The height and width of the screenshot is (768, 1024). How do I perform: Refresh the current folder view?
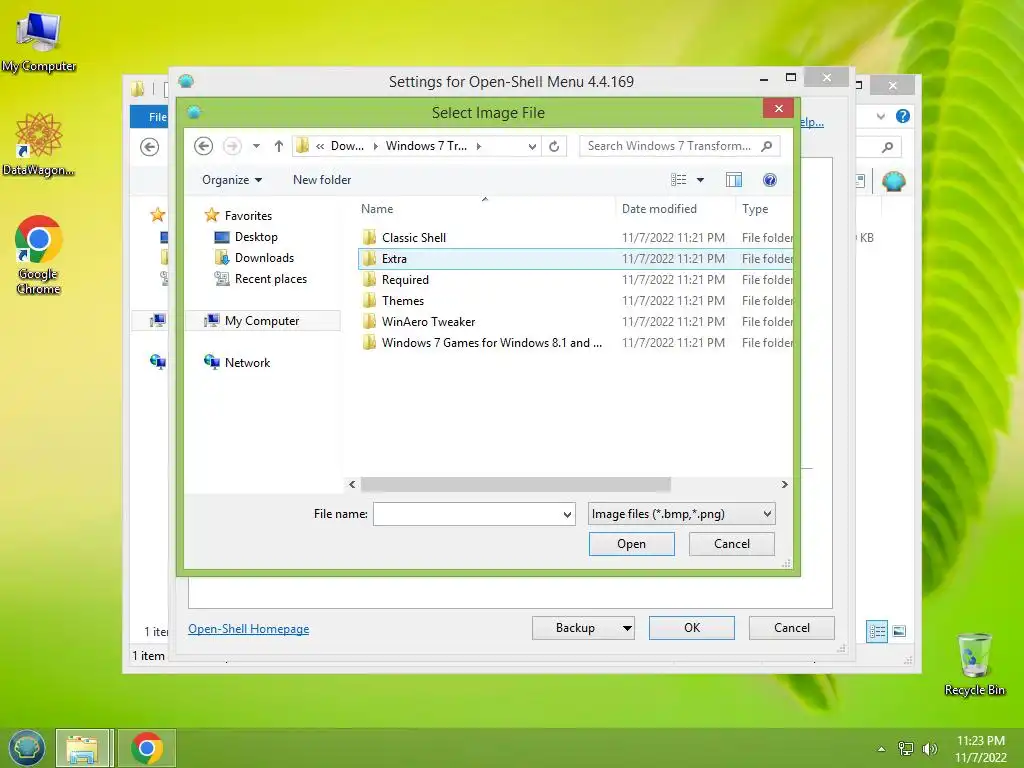click(x=554, y=146)
